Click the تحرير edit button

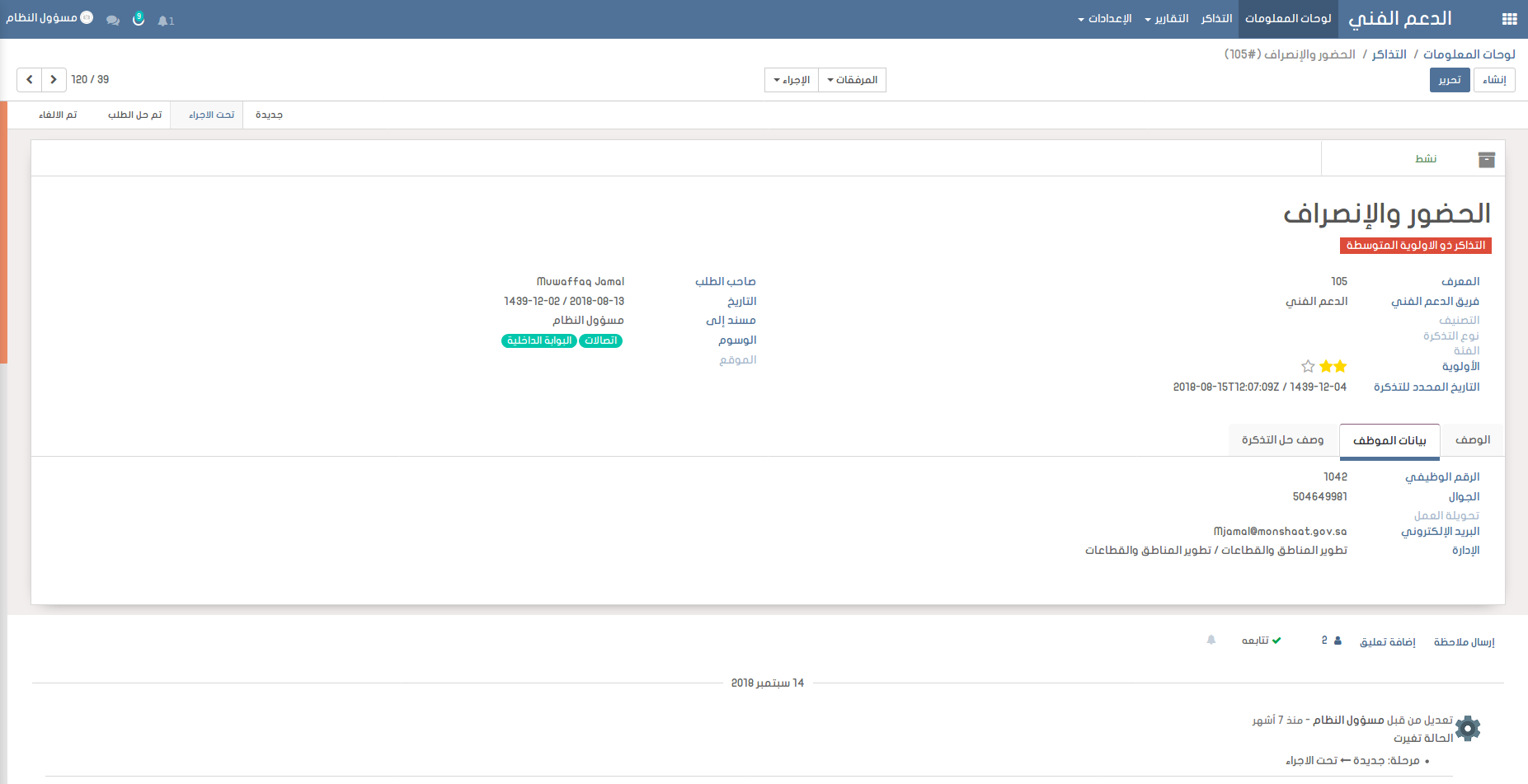[x=1449, y=80]
